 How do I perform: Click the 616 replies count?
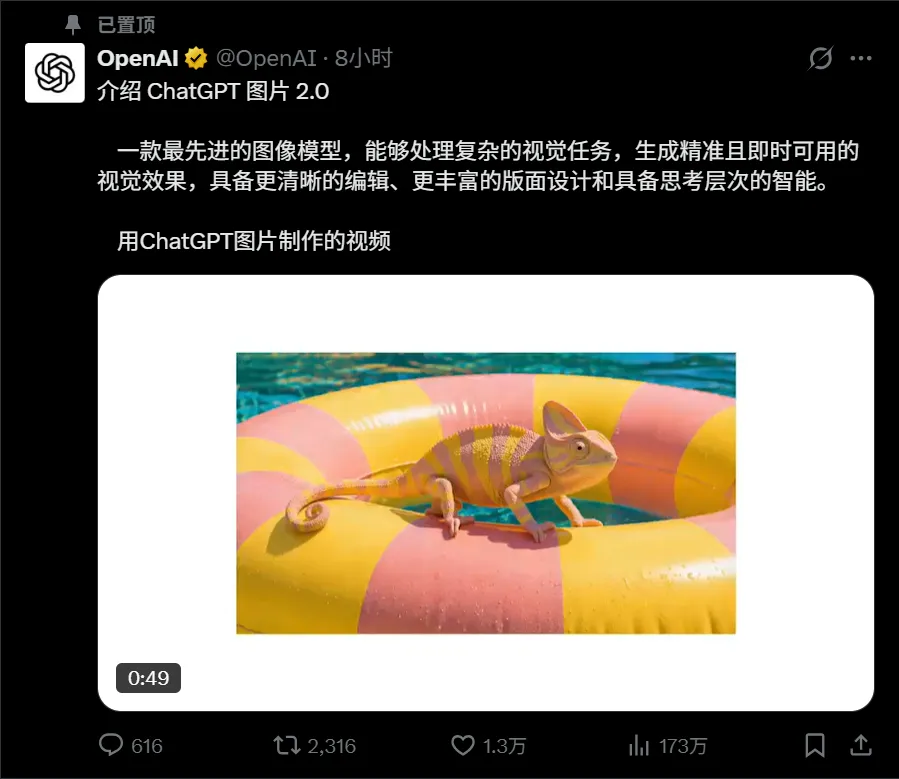tap(147, 746)
